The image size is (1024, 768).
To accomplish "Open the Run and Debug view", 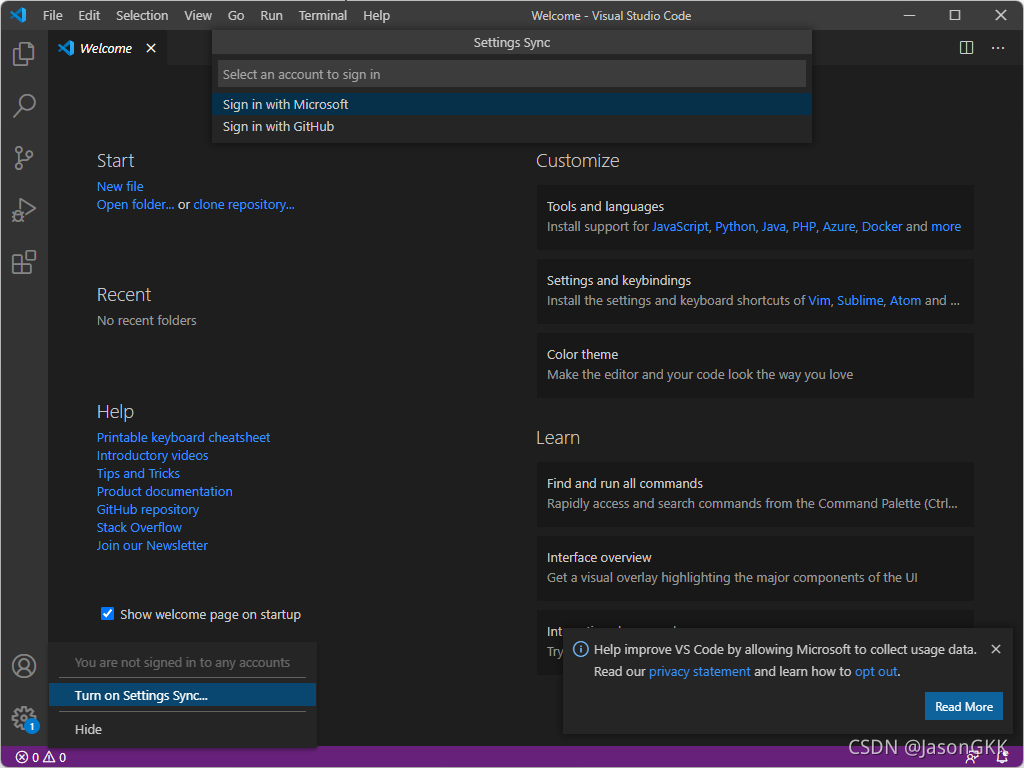I will click(x=24, y=210).
